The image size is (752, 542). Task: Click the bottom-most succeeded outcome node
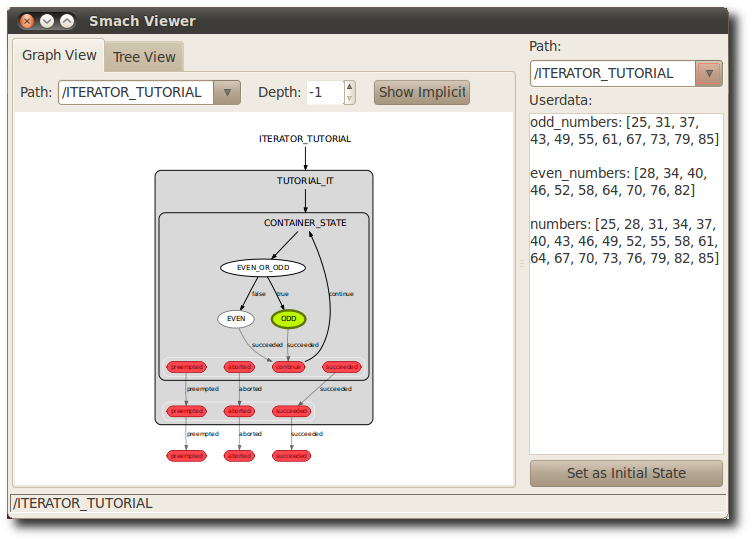click(291, 456)
